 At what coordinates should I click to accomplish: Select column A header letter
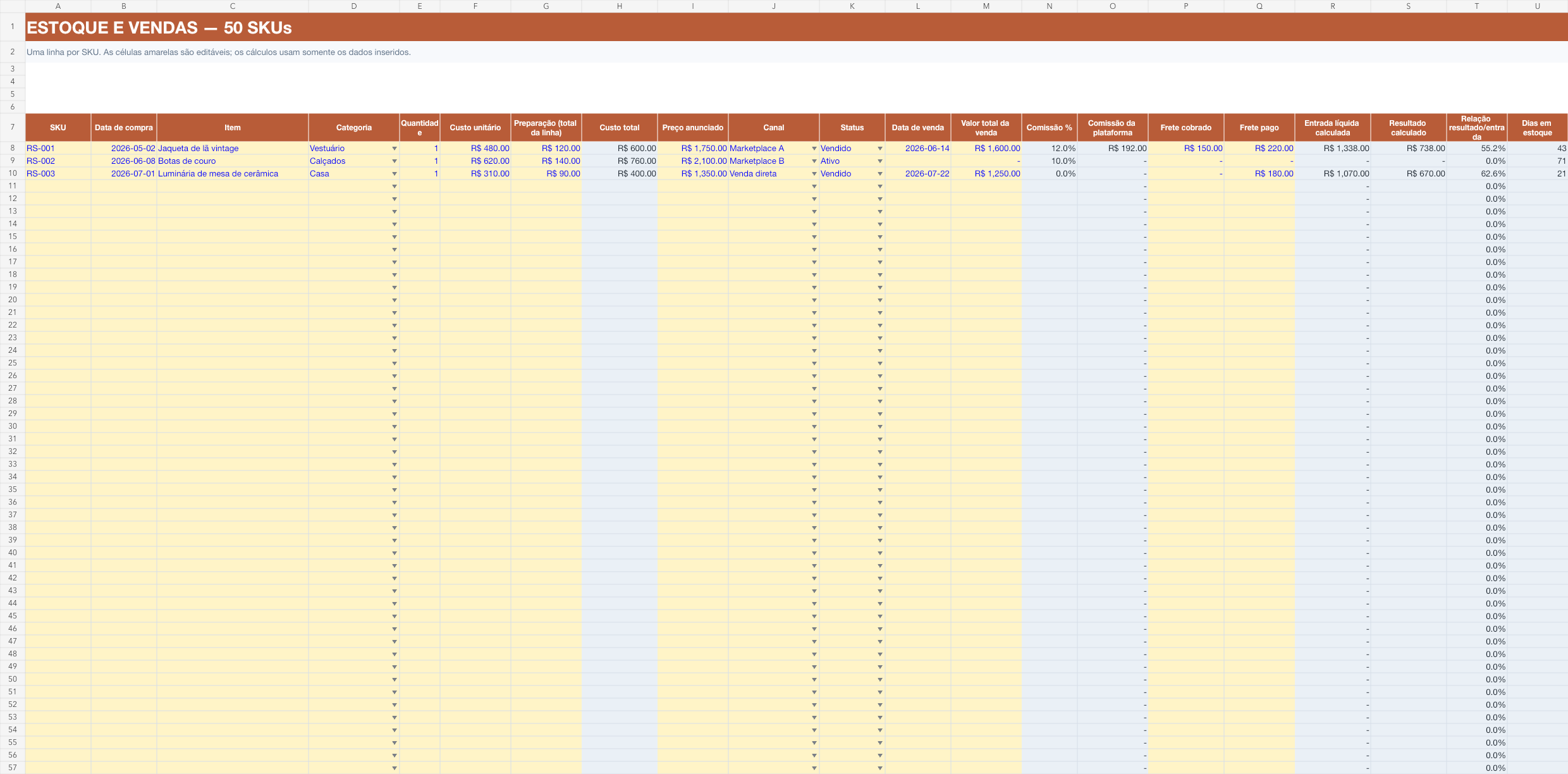58,6
